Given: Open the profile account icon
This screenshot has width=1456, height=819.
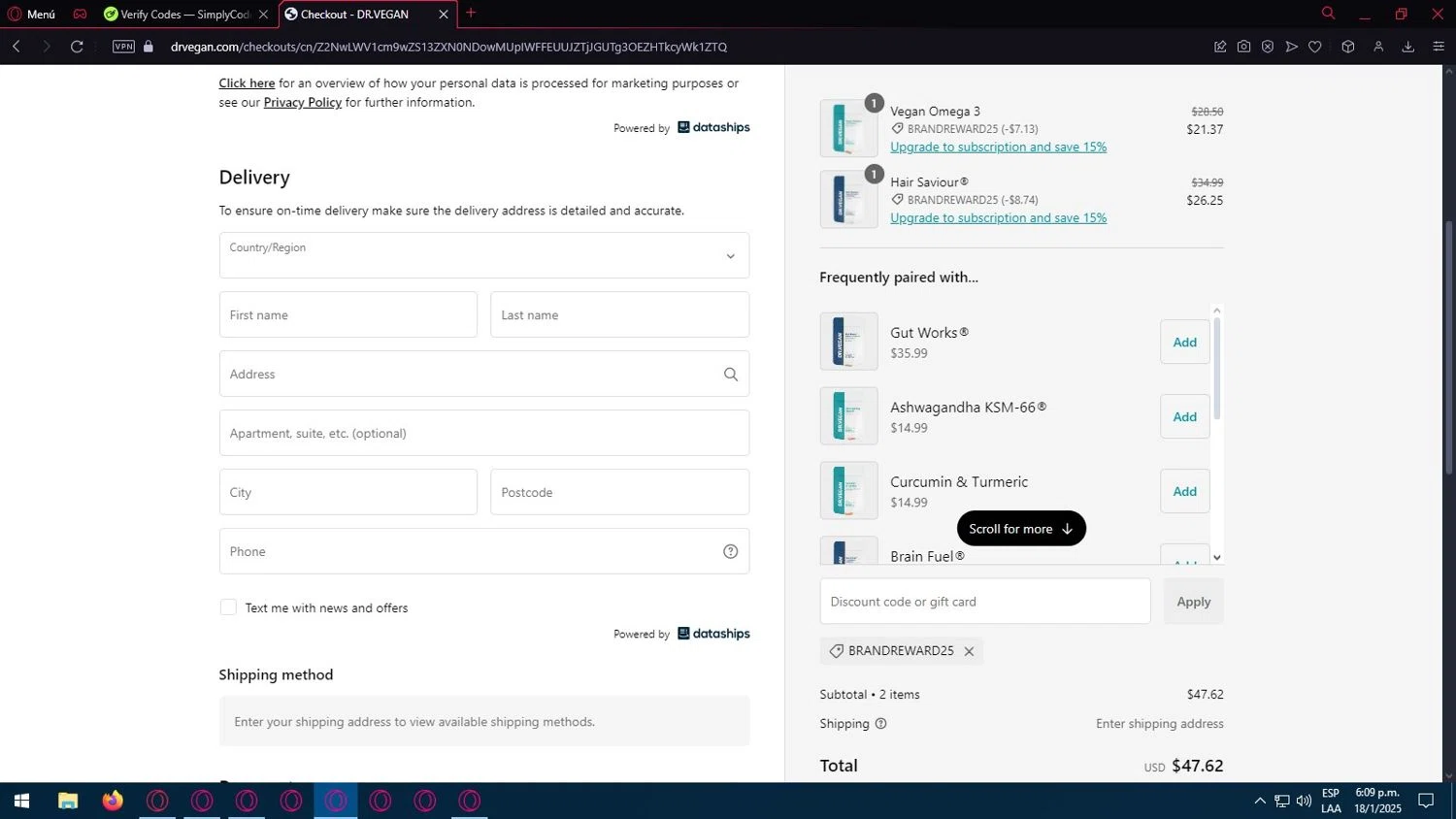Looking at the screenshot, I should 1378,47.
